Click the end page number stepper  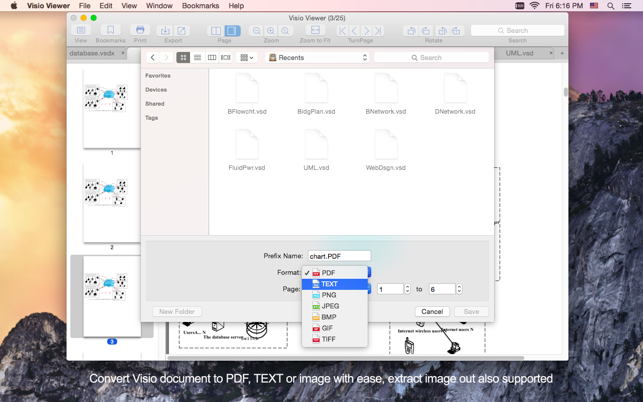point(459,289)
